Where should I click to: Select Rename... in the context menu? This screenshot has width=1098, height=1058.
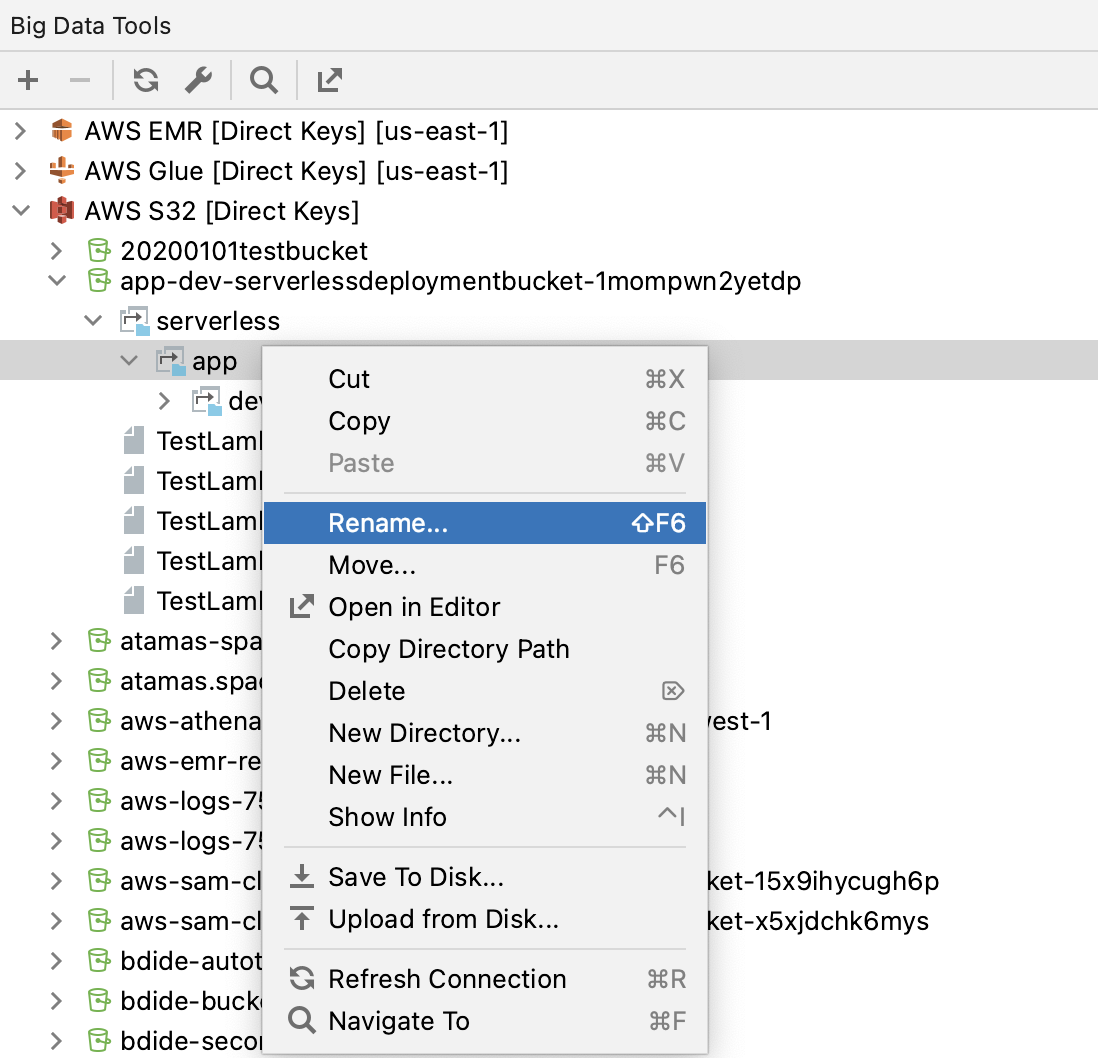pyautogui.click(x=485, y=523)
